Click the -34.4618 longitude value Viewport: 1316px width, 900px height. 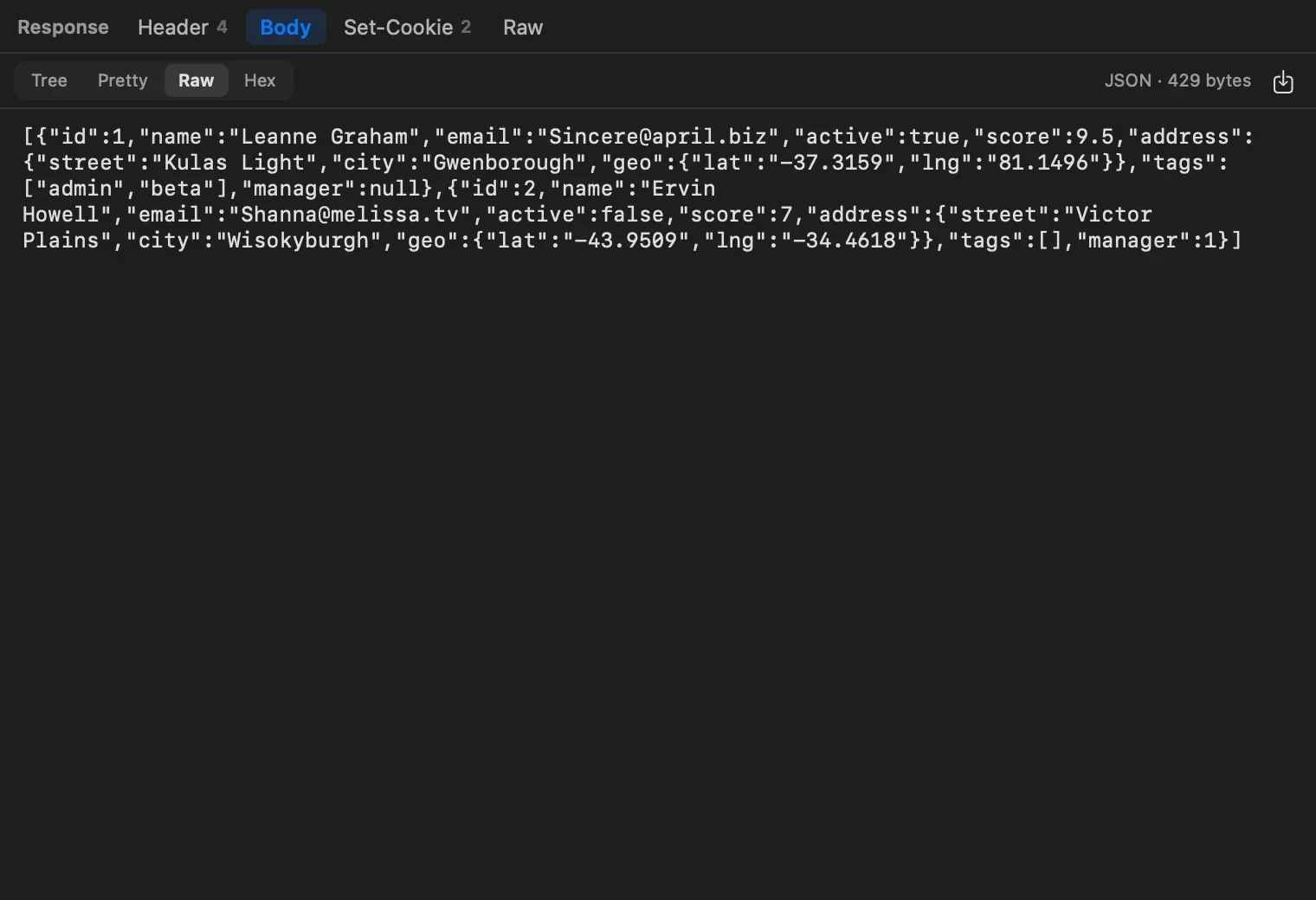845,241
